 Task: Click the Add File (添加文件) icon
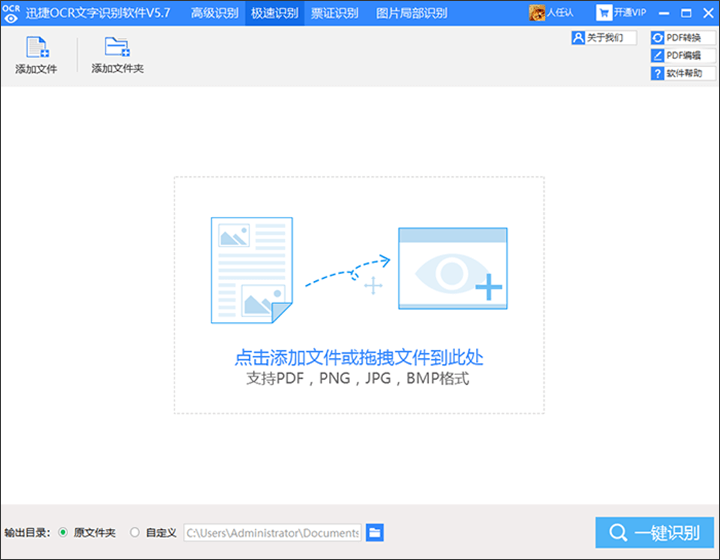(x=36, y=48)
